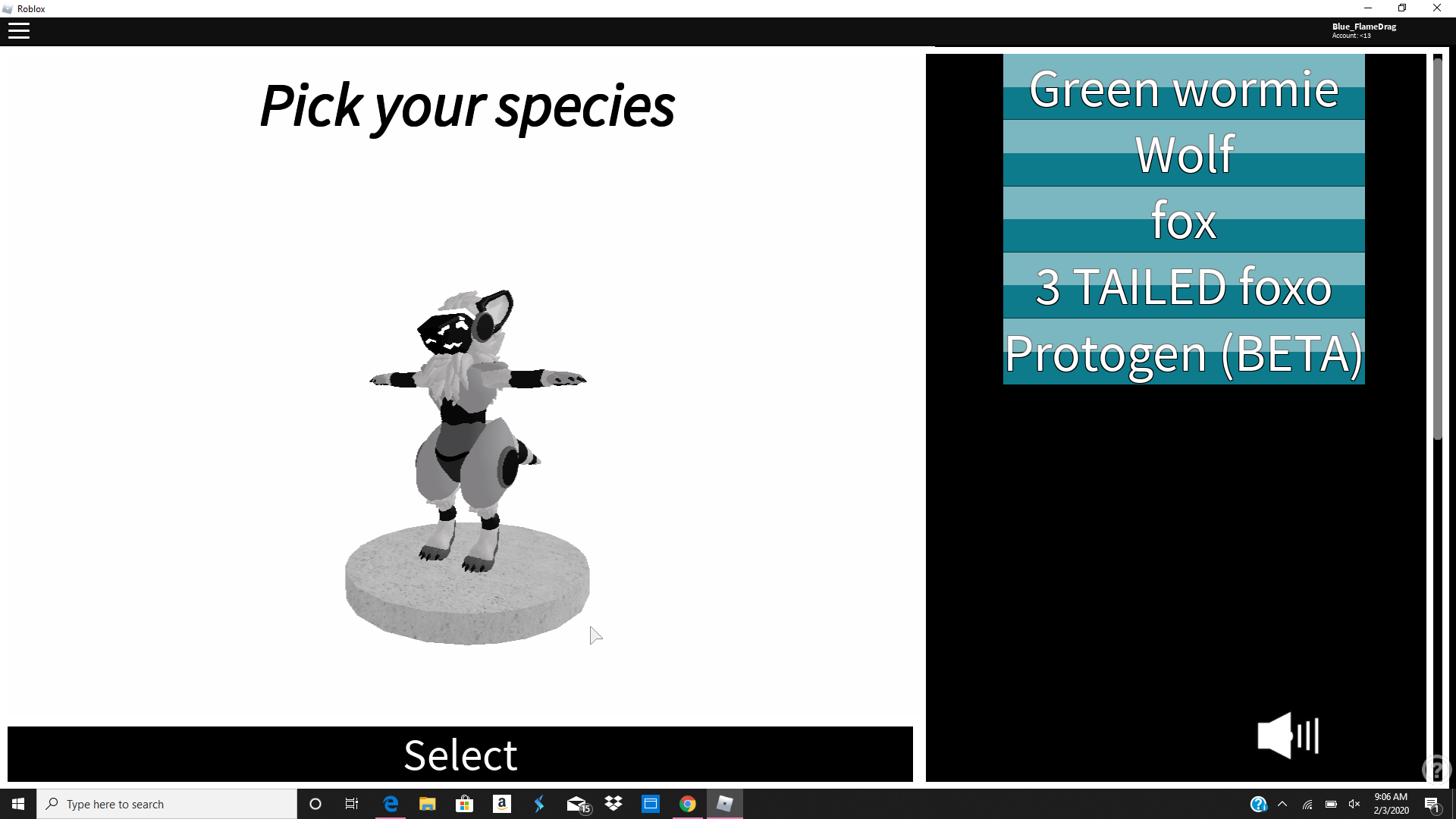This screenshot has height=819, width=1456.
Task: Choose fox species from dropdown list
Action: [1183, 220]
